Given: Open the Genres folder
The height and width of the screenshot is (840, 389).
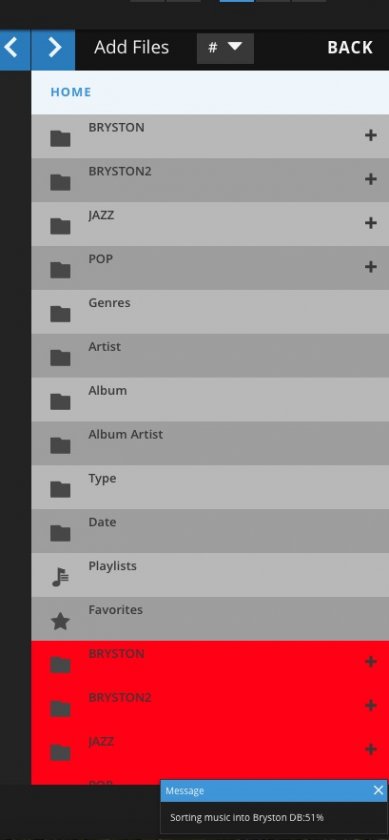Looking at the screenshot, I should coord(210,312).
